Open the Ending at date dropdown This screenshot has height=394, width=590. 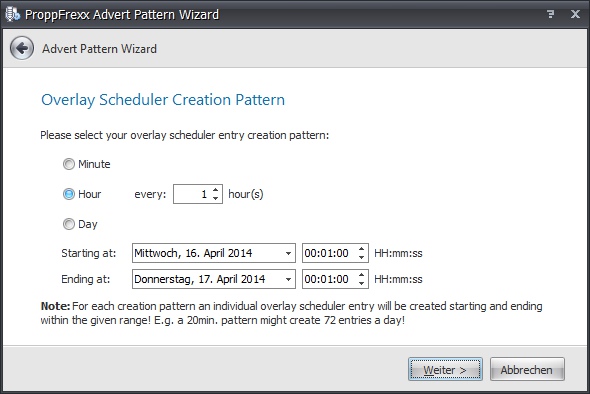[x=288, y=279]
